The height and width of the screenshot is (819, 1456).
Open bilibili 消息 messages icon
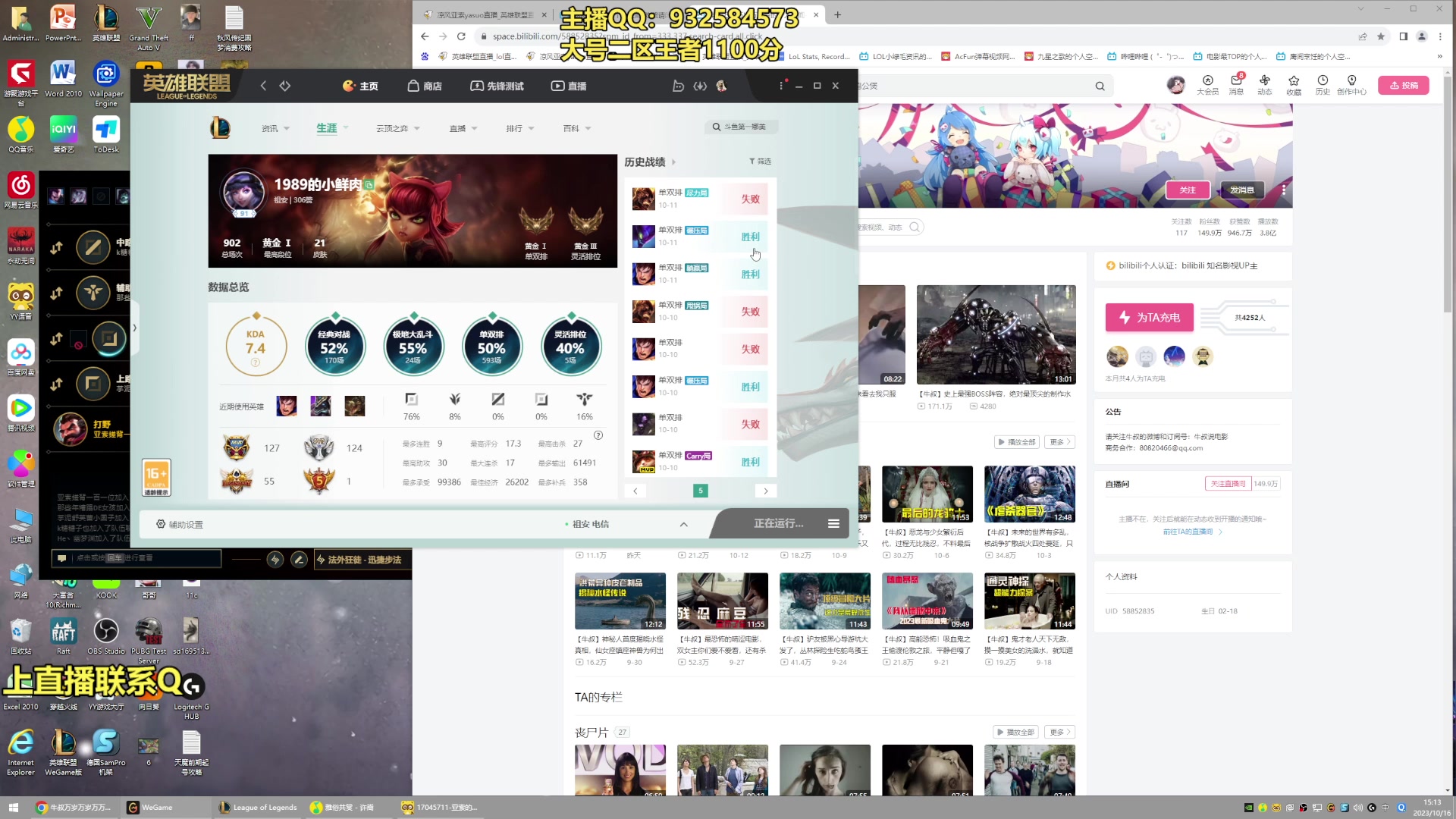point(1236,84)
